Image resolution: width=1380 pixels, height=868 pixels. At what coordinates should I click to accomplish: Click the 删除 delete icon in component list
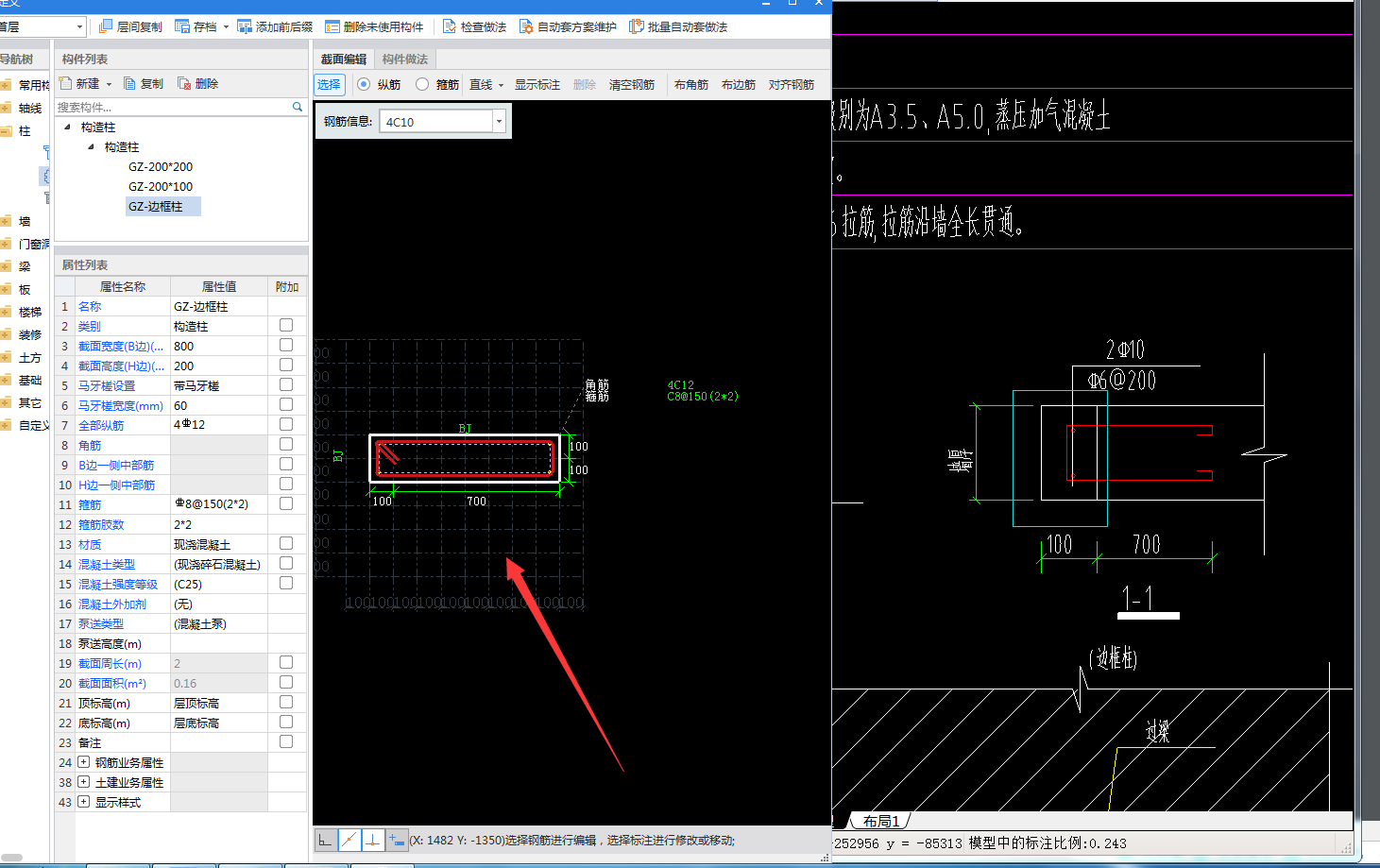(x=184, y=83)
